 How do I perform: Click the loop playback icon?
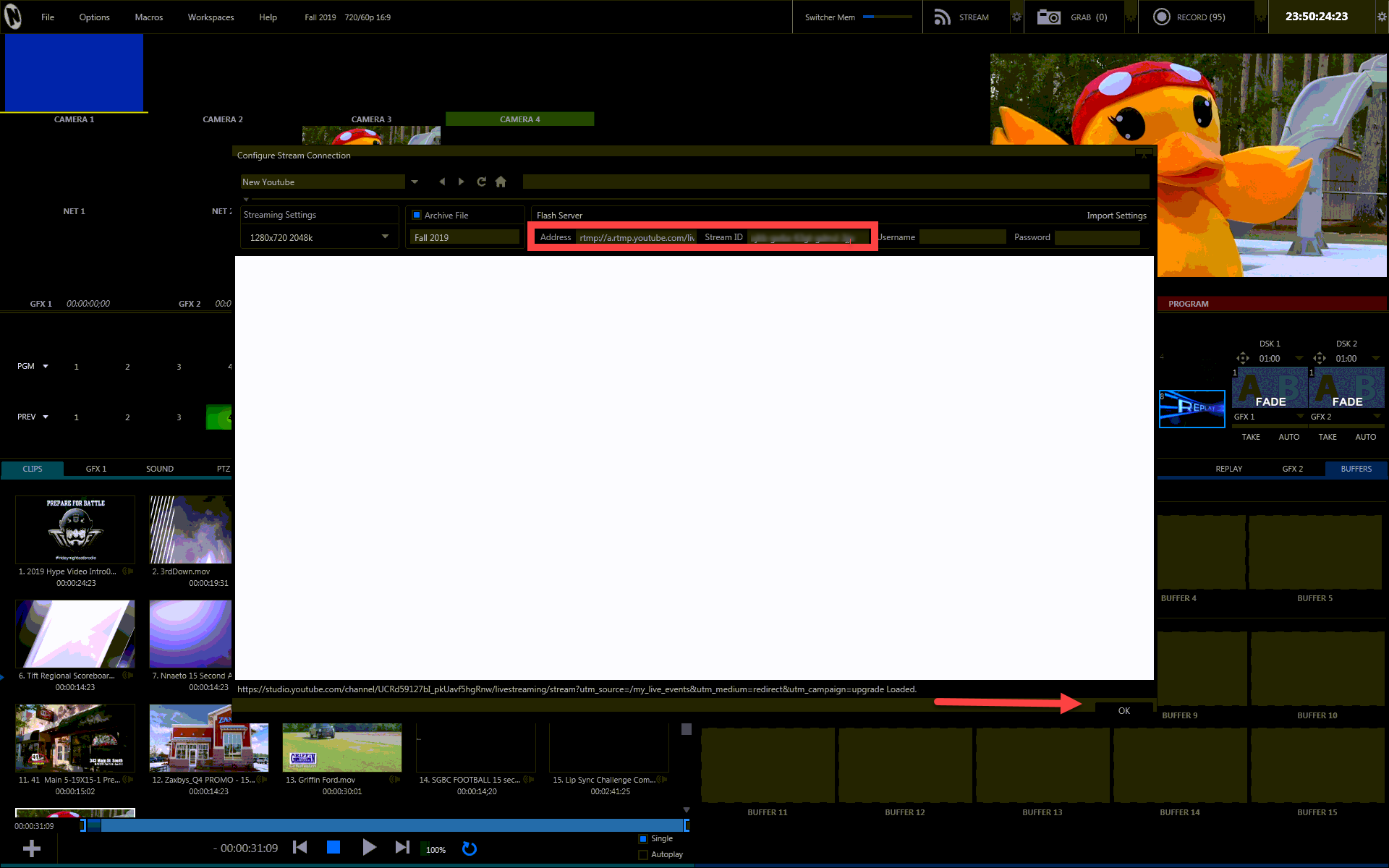click(470, 848)
